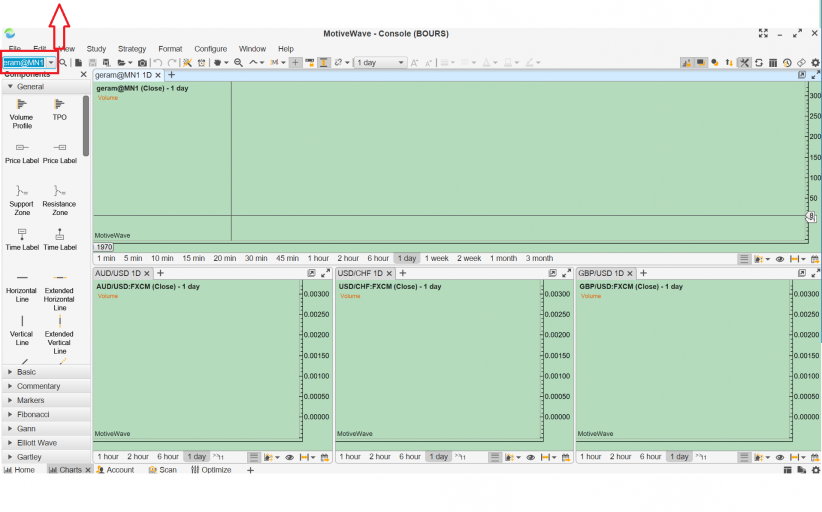This screenshot has height=512, width=822.
Task: Click the zoom out magnifier icon
Action: 239,62
